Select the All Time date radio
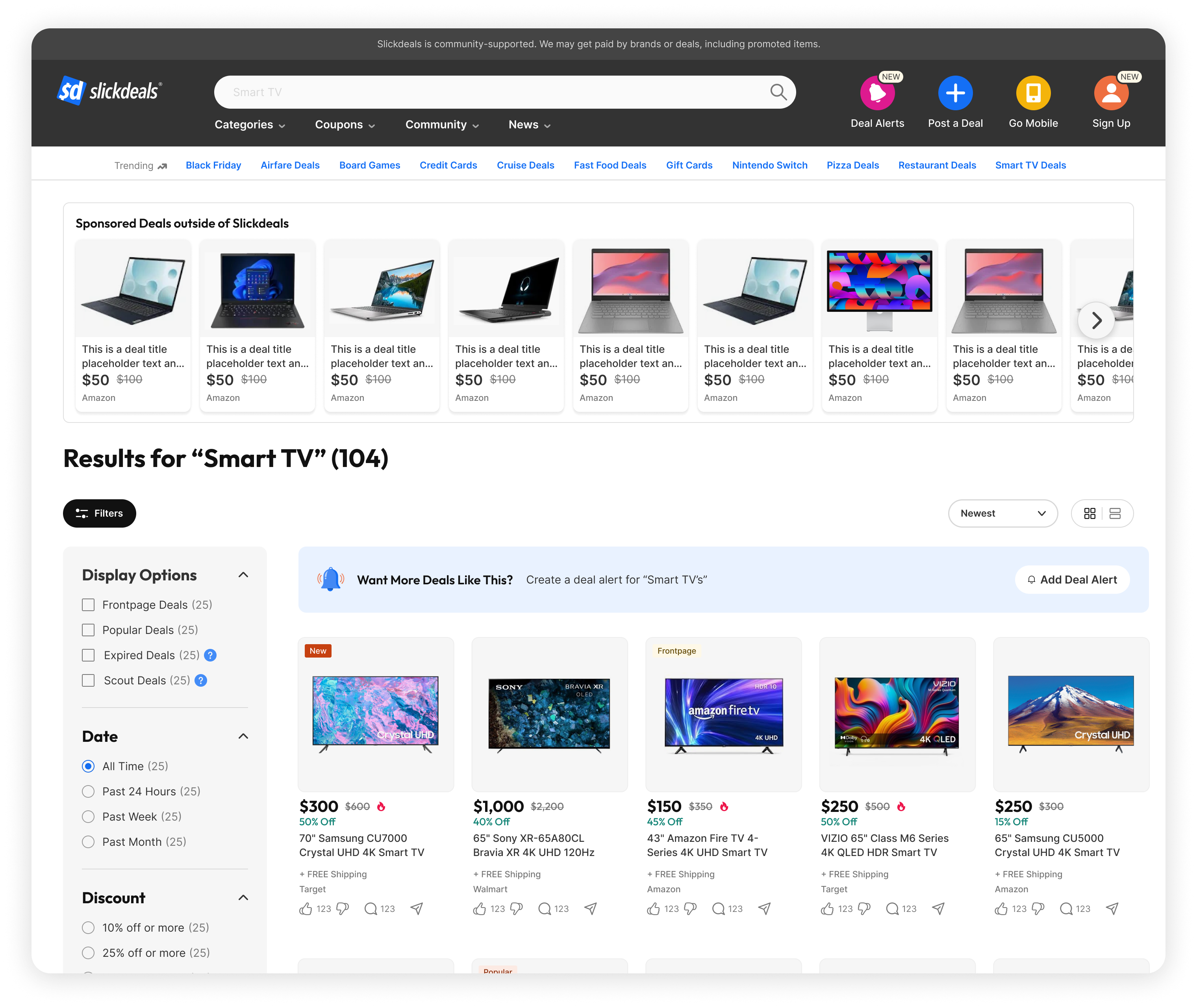This screenshot has height=1008, width=1197. (x=88, y=766)
